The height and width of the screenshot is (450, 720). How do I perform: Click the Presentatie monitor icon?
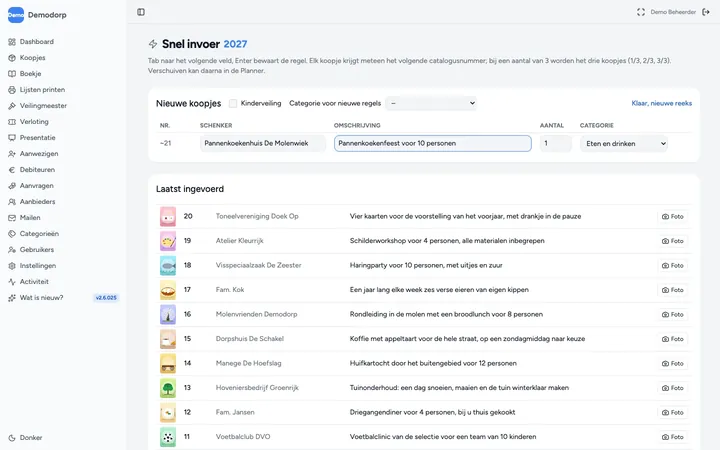(x=12, y=138)
